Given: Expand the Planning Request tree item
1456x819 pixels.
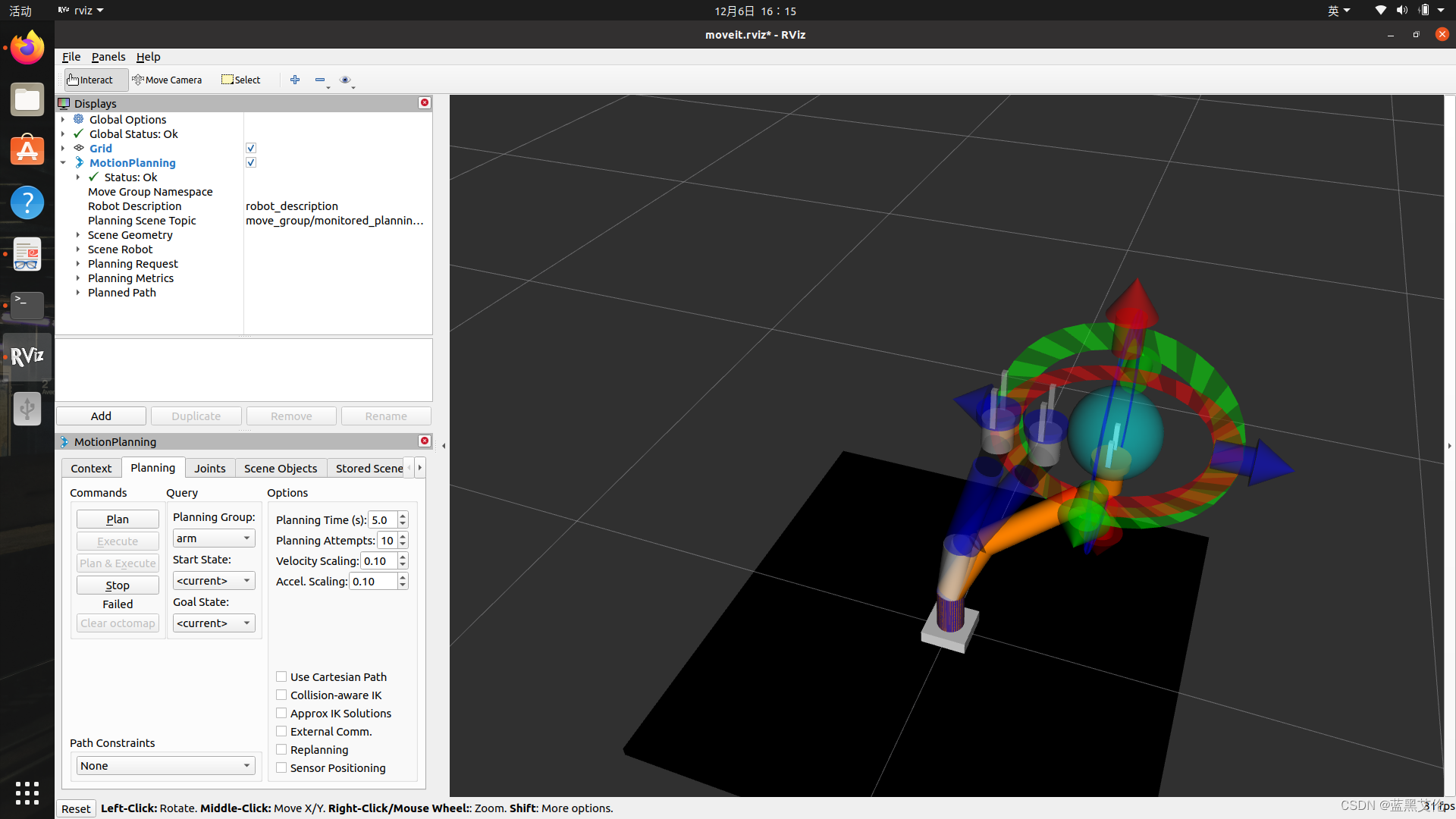Looking at the screenshot, I should pyautogui.click(x=78, y=264).
